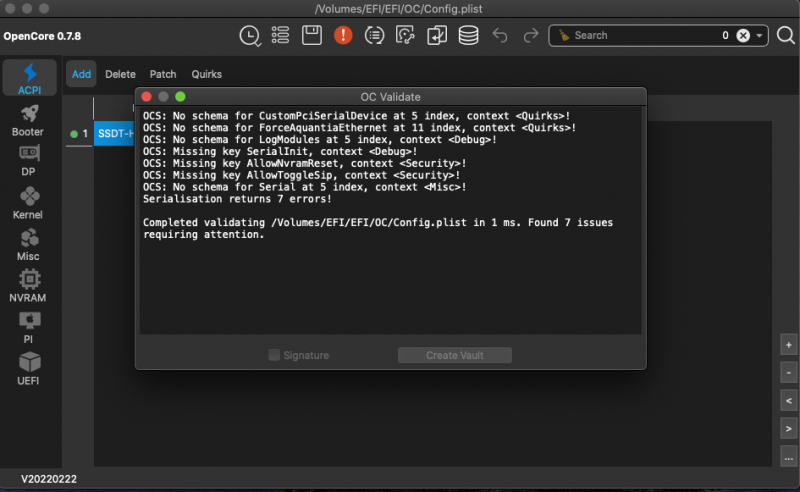Save the config with the floppy disk icon
The width and height of the screenshot is (800, 492).
[312, 35]
